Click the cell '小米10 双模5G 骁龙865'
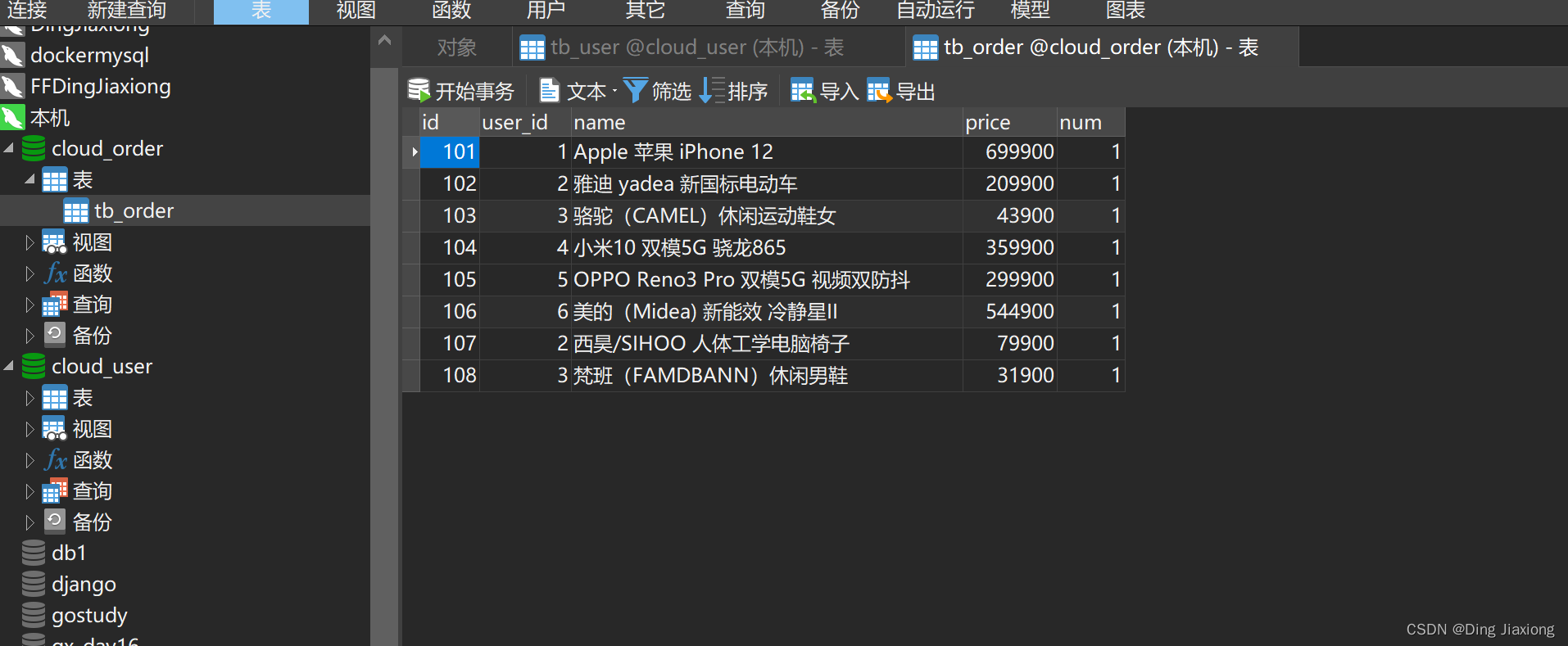Viewport: 1568px width, 646px height. 767,248
